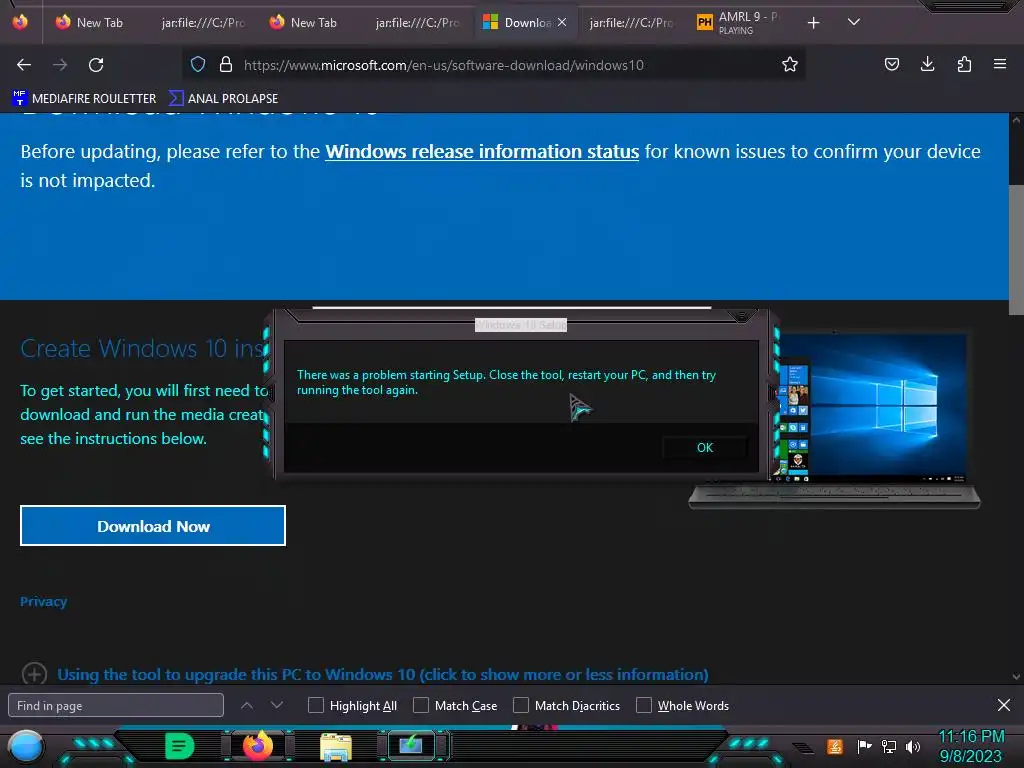Image resolution: width=1024 pixels, height=768 pixels.
Task: Jump to next find match
Action: 277,705
